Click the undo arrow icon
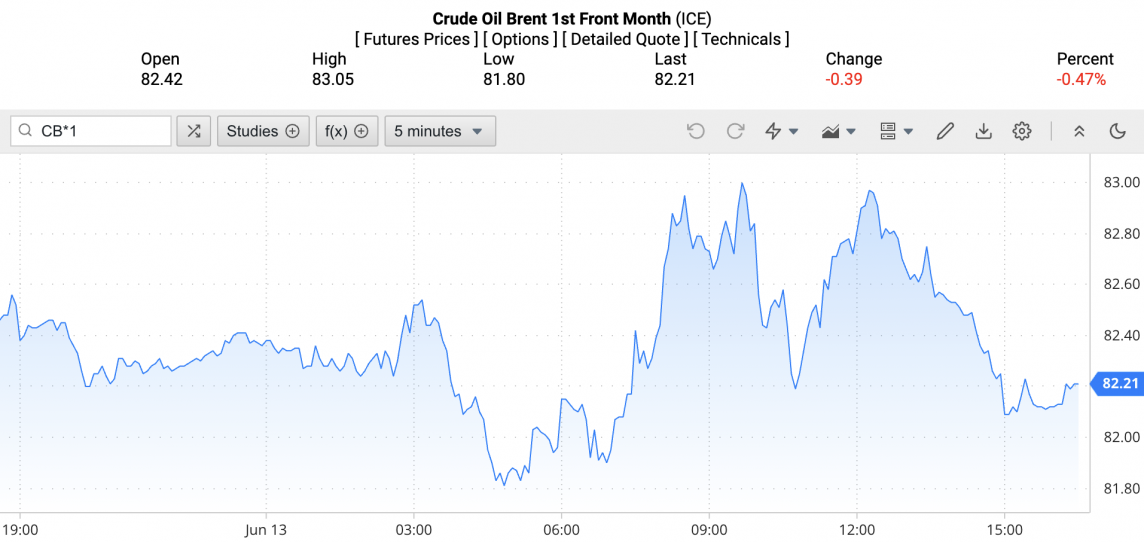The image size is (1144, 542). pyautogui.click(x=696, y=131)
